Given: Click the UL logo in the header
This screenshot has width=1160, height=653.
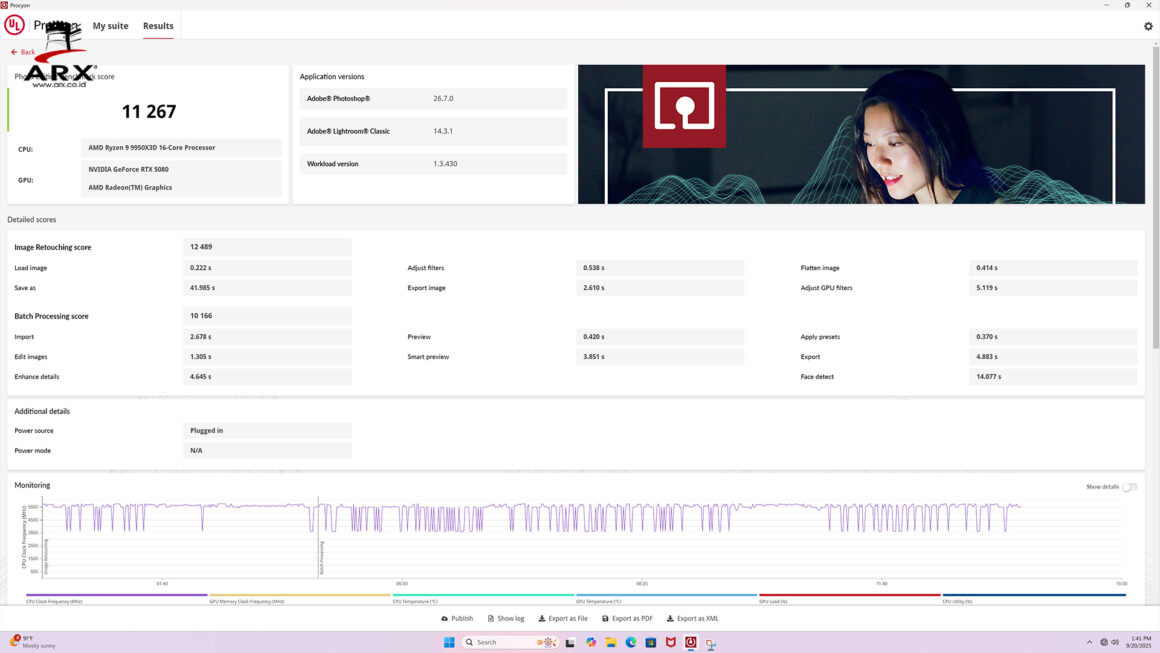Looking at the screenshot, I should tap(14, 25).
